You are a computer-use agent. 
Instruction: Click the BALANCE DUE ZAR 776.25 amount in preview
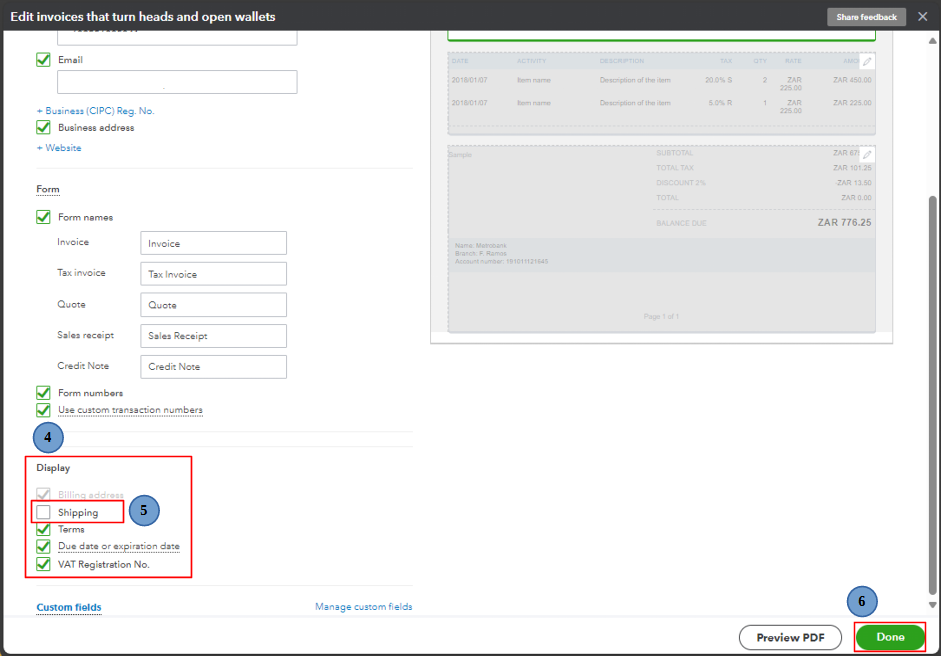(844, 223)
